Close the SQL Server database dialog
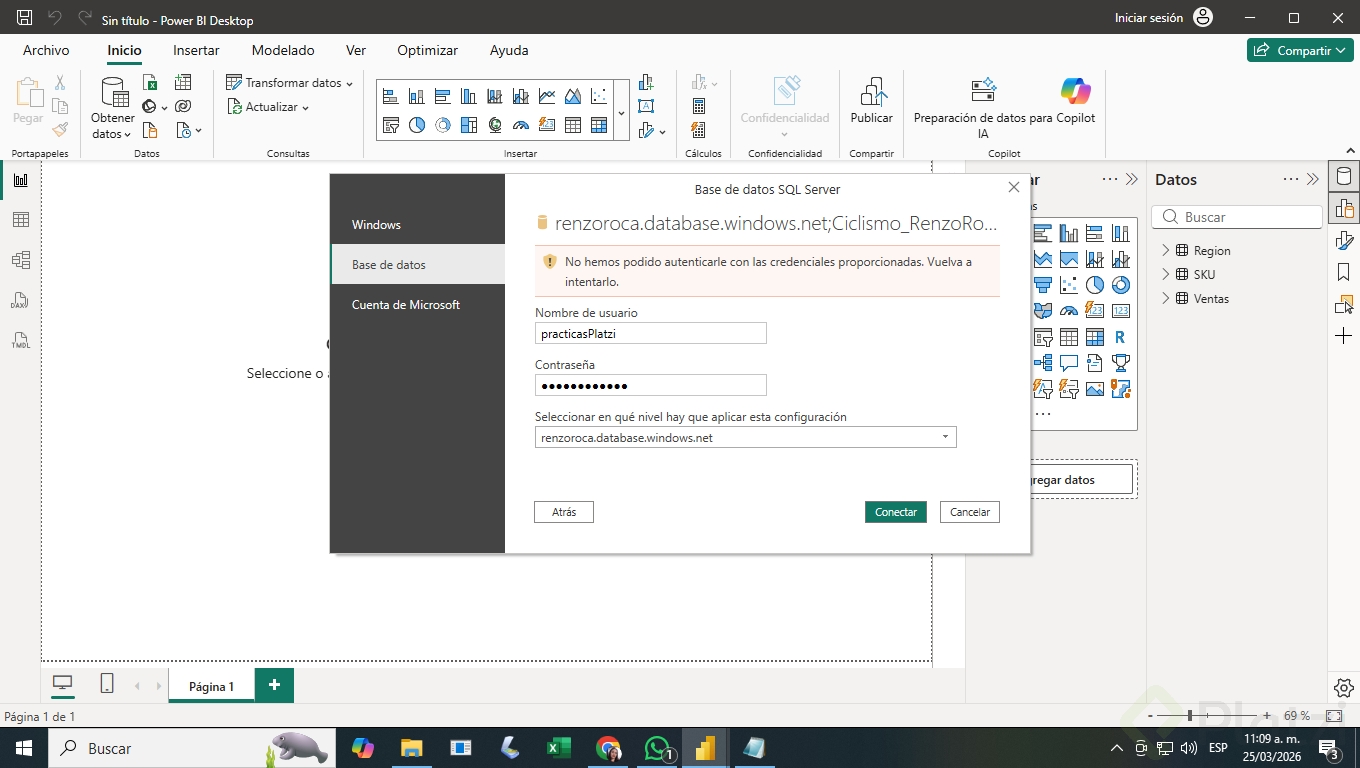This screenshot has width=1360, height=768. click(1014, 187)
